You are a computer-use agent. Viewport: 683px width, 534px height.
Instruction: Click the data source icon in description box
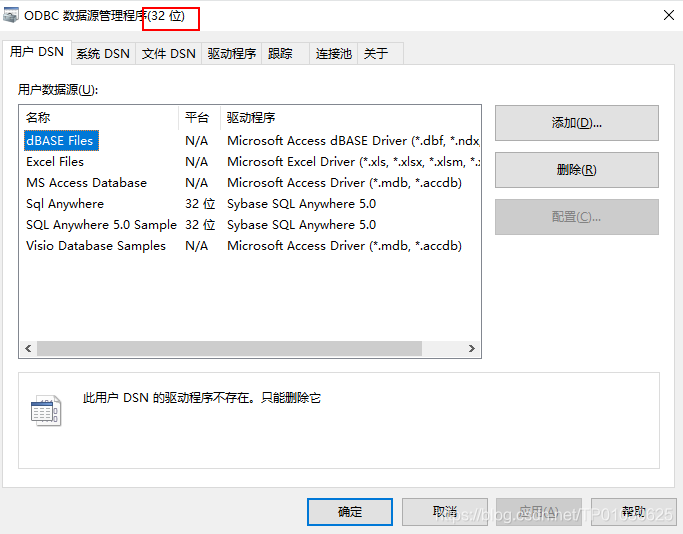click(x=46, y=410)
